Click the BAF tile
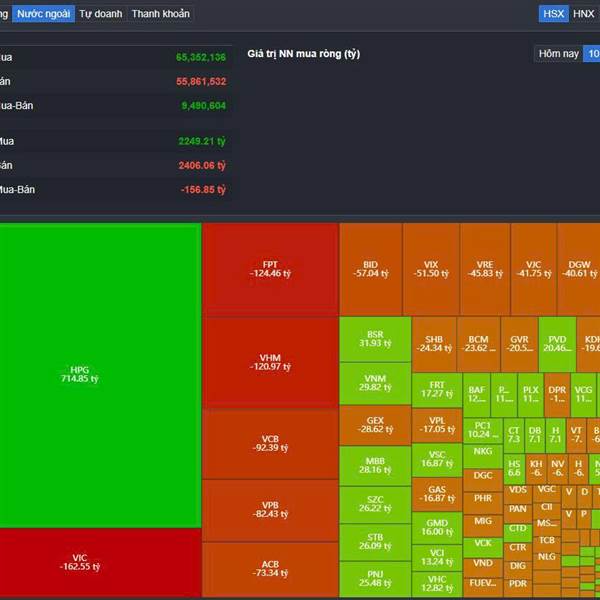Screen dimensions: 600x600 476,395
